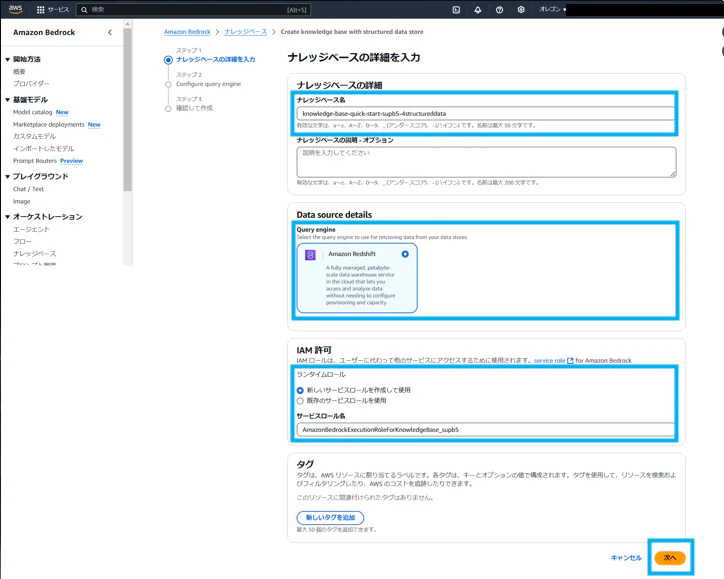Open プロバイダー in the sidebar
The image size is (724, 579).
pyautogui.click(x=31, y=84)
